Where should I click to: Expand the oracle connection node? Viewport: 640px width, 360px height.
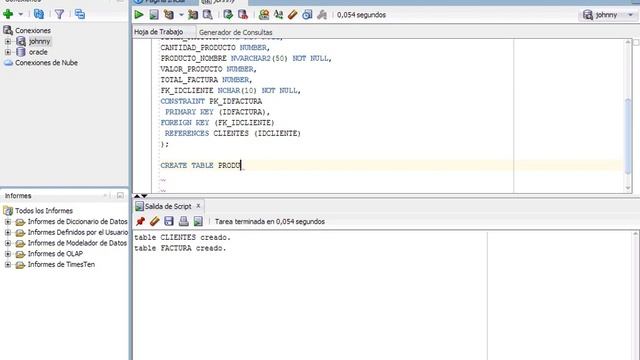pos(8,52)
